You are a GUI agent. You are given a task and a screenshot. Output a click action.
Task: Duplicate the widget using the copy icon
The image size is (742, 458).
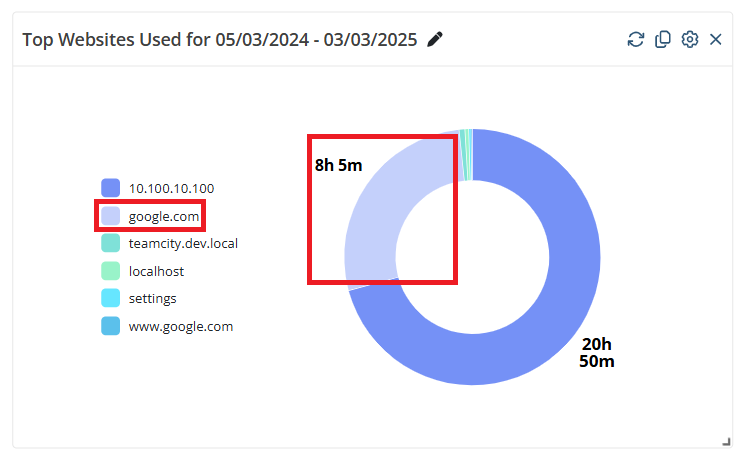click(x=662, y=39)
